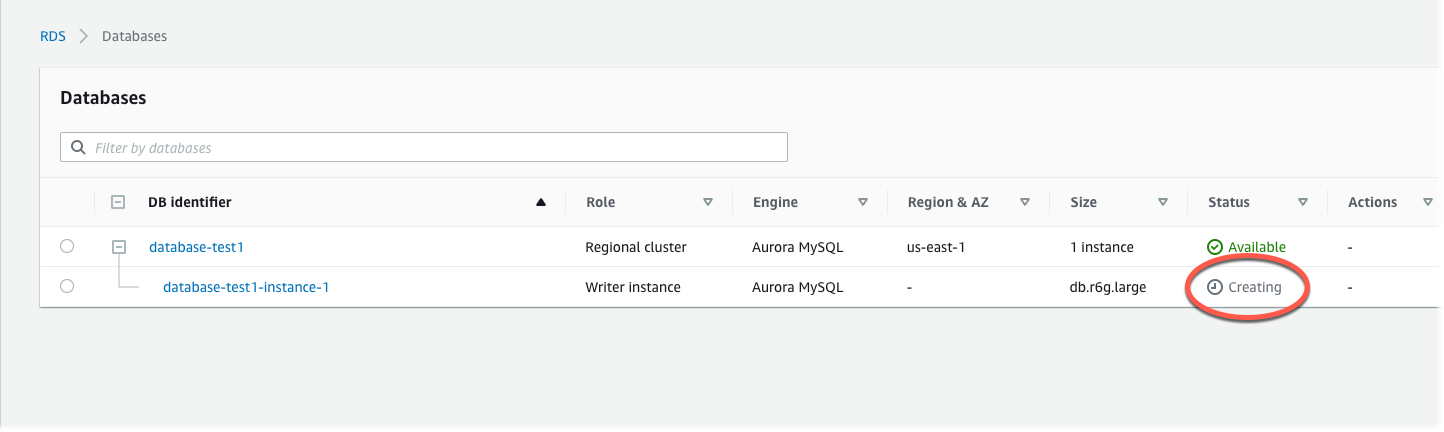Open the Status column sort dropdown
The image size is (1444, 432).
(1302, 202)
